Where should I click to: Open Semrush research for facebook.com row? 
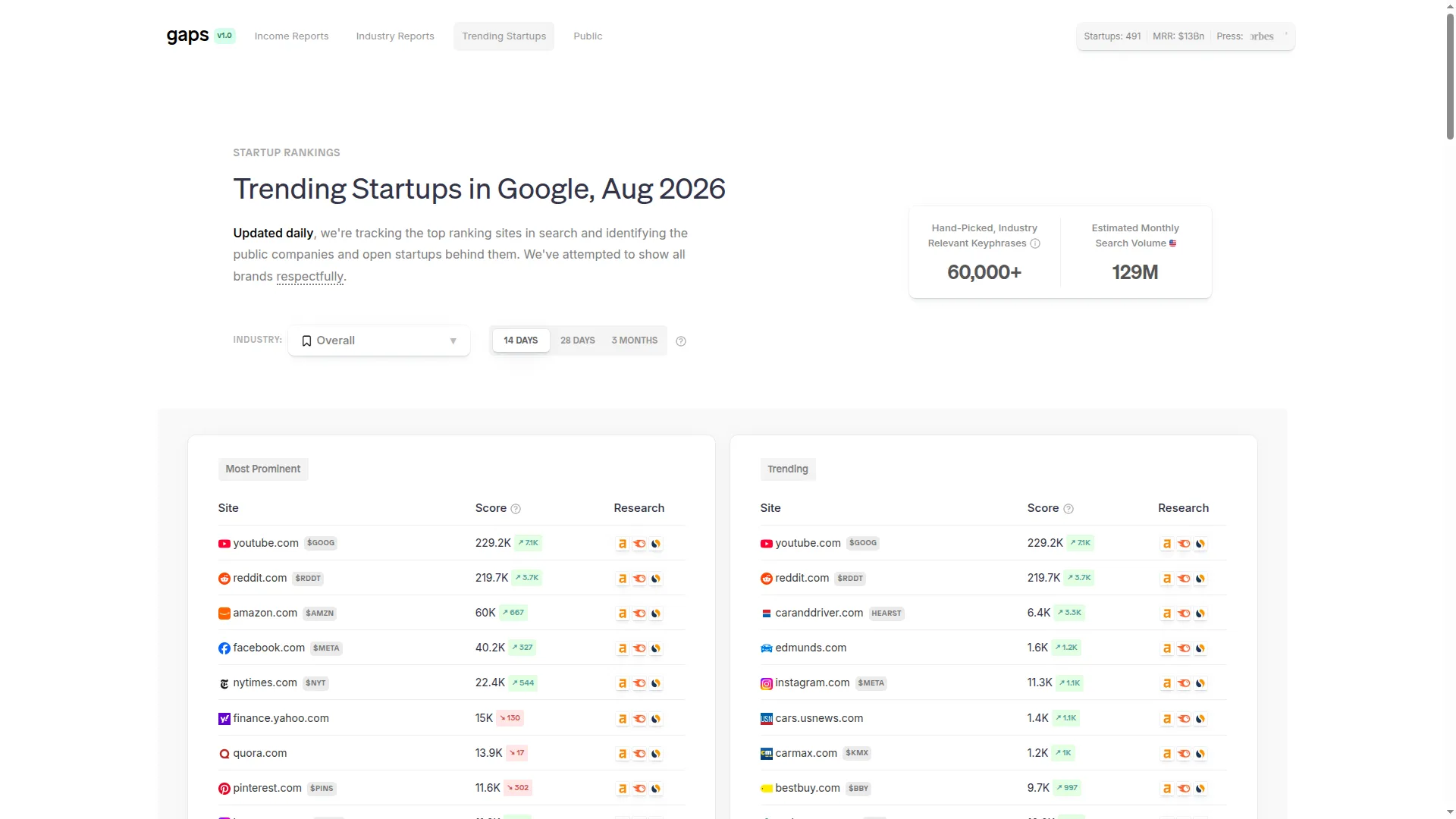point(639,648)
